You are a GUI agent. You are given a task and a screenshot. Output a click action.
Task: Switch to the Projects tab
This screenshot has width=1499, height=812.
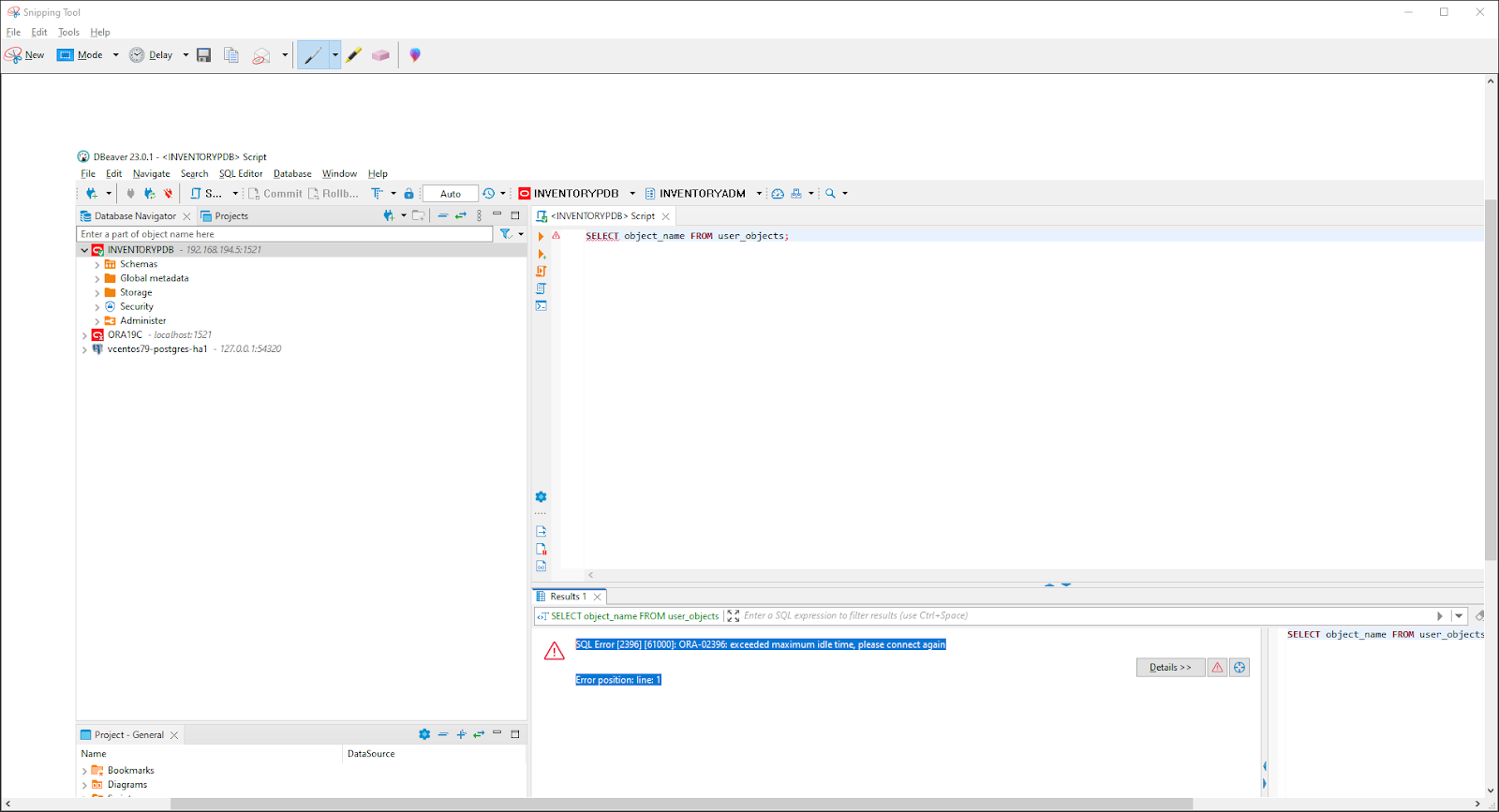[225, 216]
